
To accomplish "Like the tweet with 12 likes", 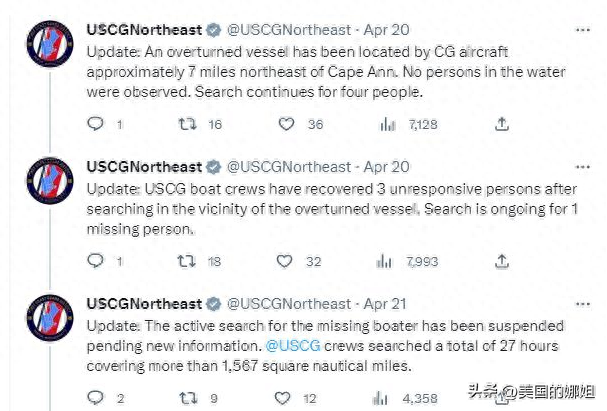I will click(282, 398).
